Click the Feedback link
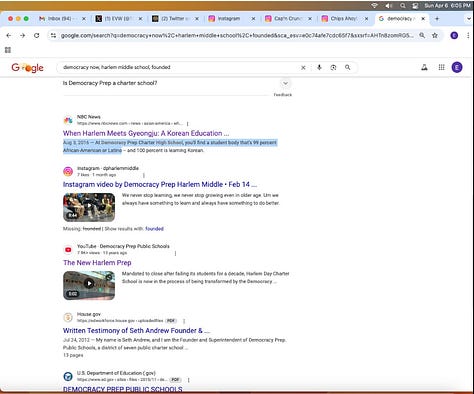Viewport: 474px width, 394px height. [283, 95]
